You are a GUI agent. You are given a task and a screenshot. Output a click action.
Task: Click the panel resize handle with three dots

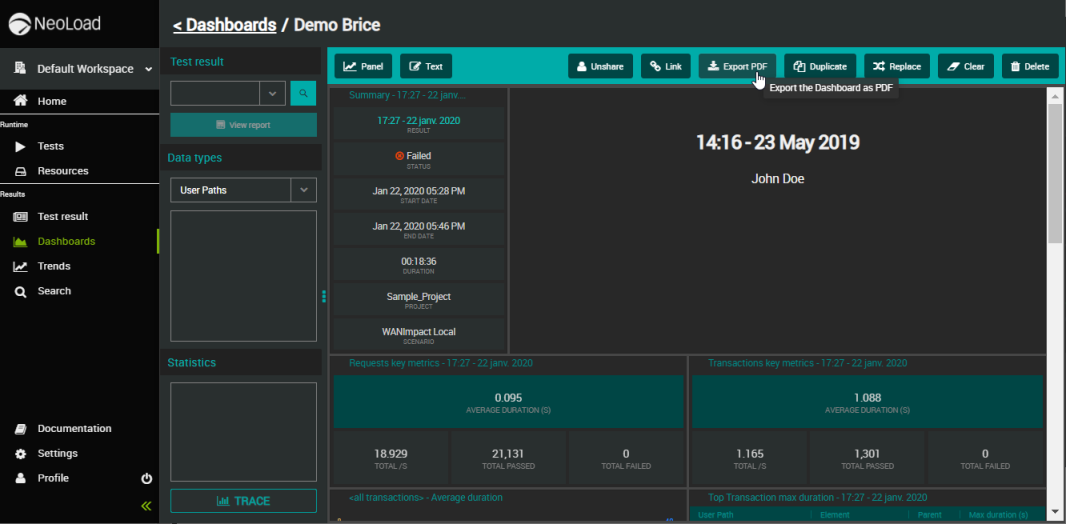pyautogui.click(x=323, y=296)
